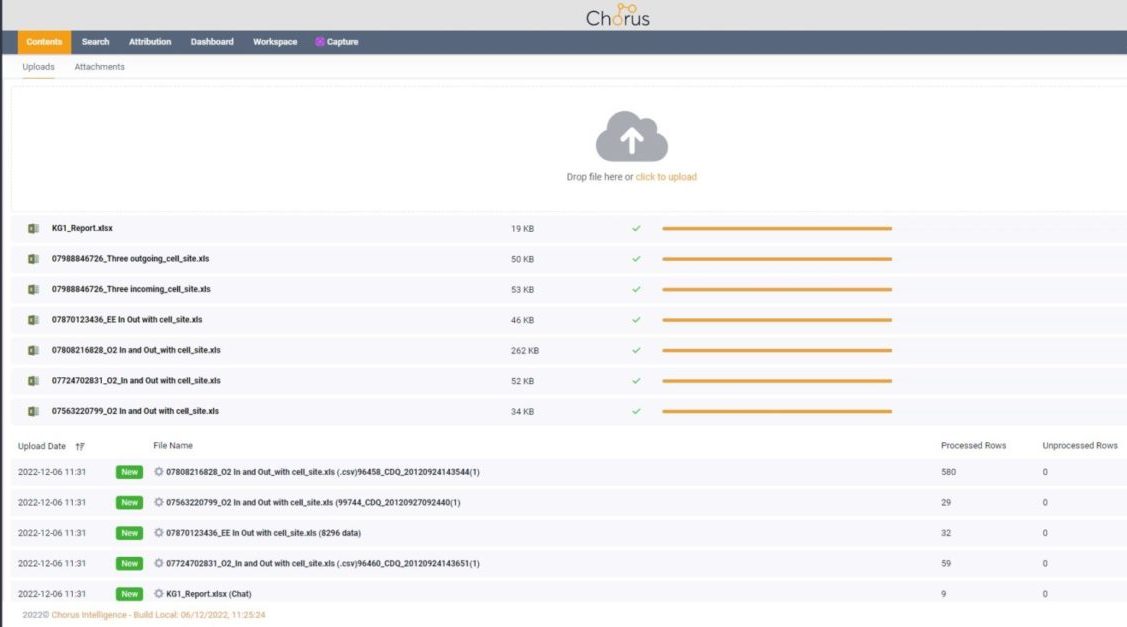Switch to the Attachments tab
The width and height of the screenshot is (1127, 627).
pos(98,66)
